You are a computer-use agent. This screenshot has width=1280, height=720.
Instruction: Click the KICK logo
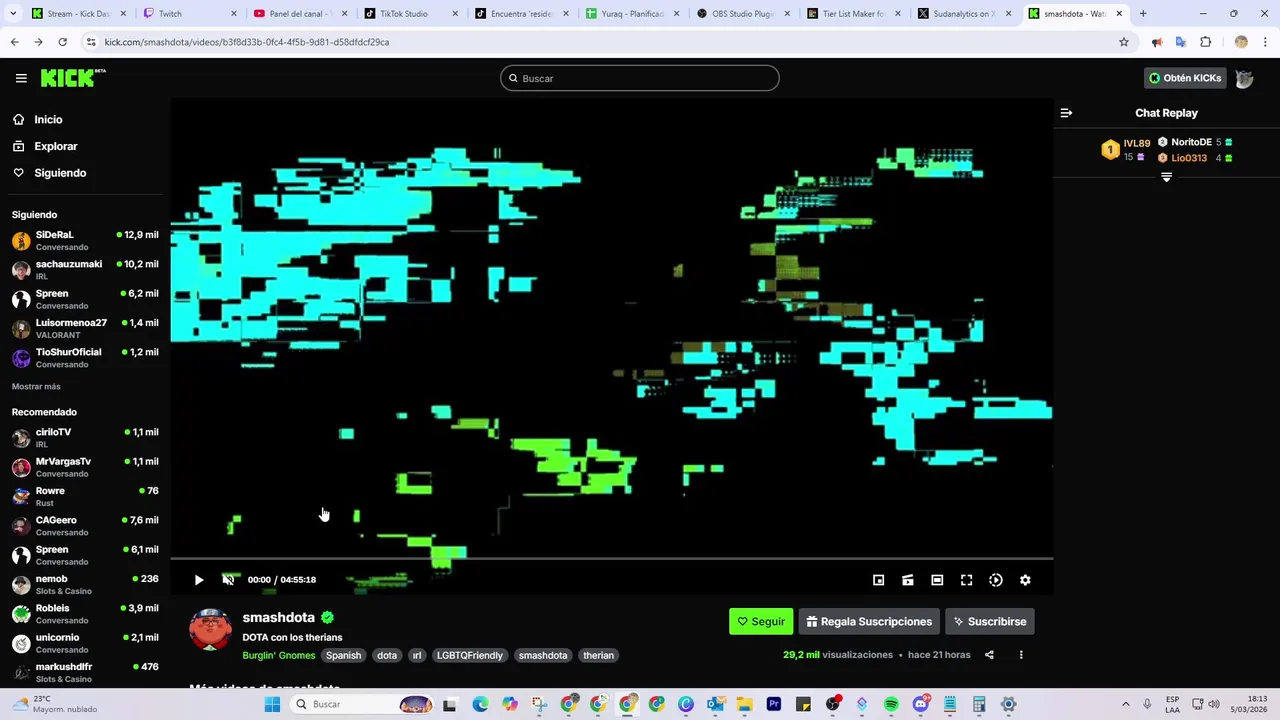pyautogui.click(x=72, y=78)
